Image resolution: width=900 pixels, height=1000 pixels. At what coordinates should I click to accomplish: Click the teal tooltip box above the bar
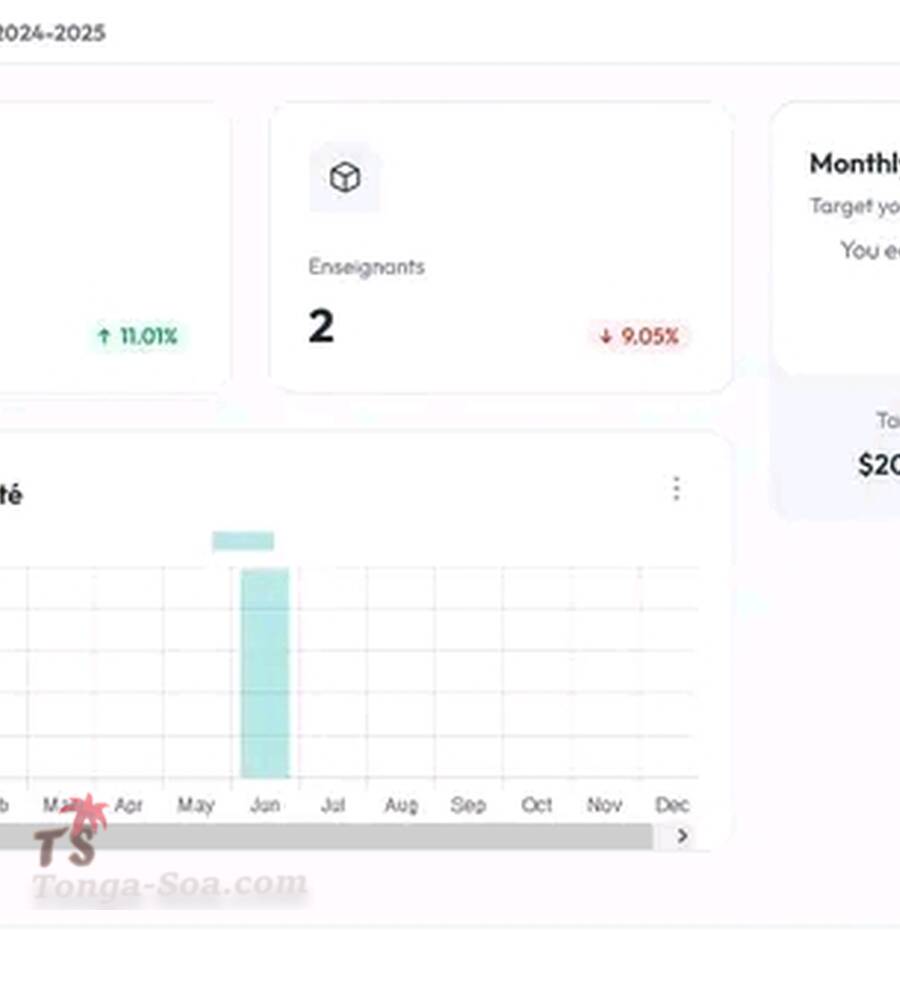pyautogui.click(x=243, y=541)
